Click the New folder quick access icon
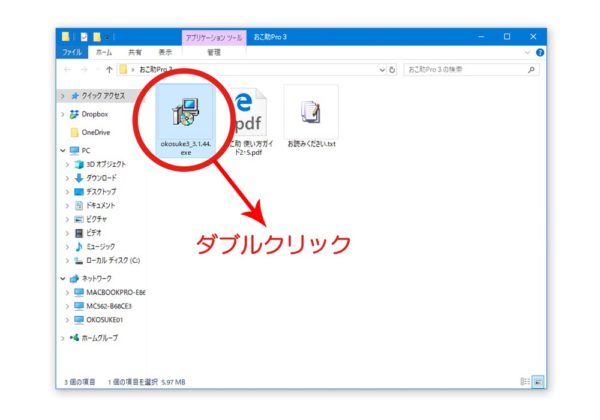 point(97,37)
